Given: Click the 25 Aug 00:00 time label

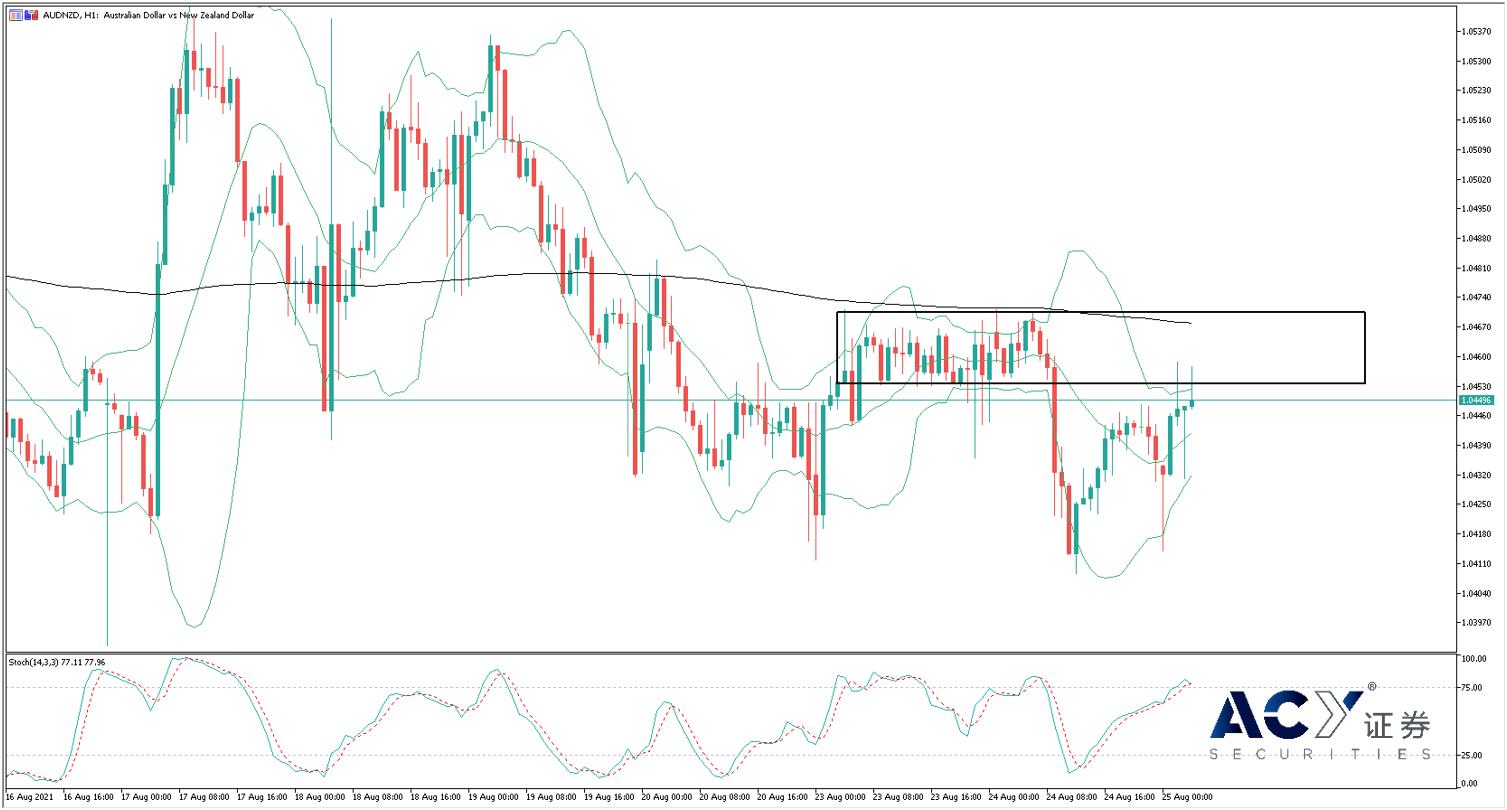Looking at the screenshot, I should (1188, 798).
